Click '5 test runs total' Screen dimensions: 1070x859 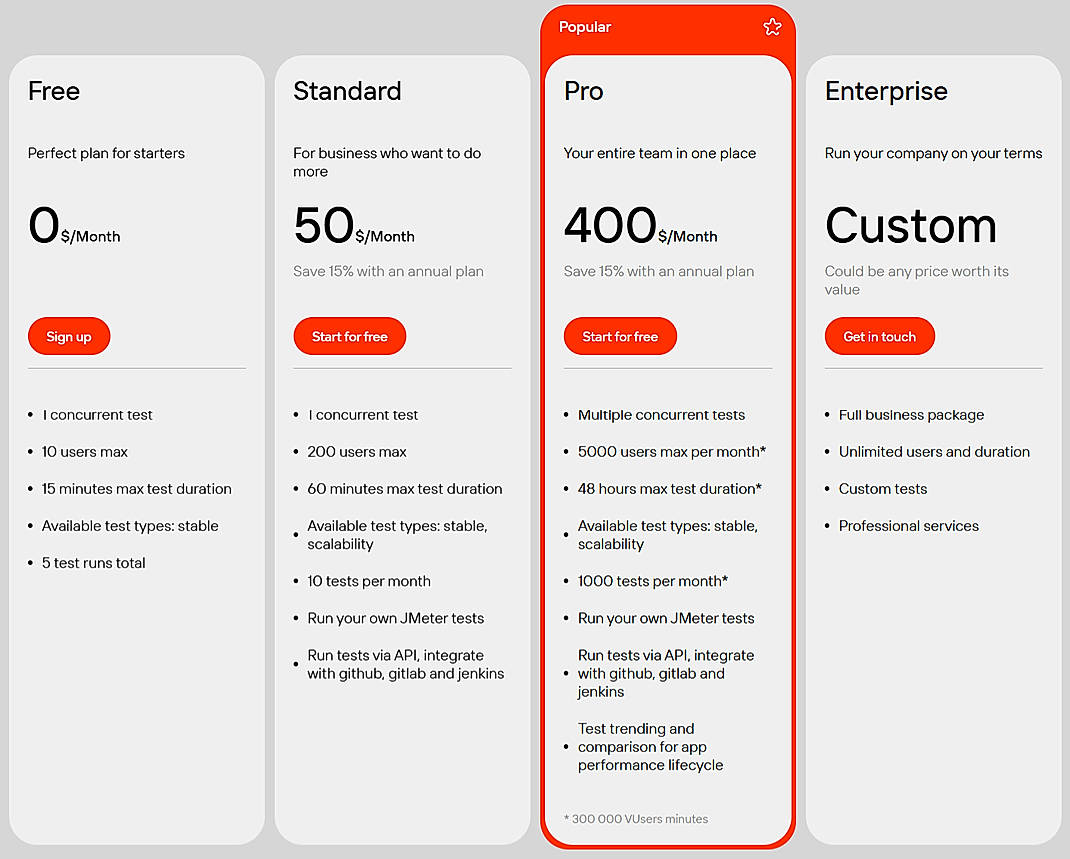(x=93, y=563)
